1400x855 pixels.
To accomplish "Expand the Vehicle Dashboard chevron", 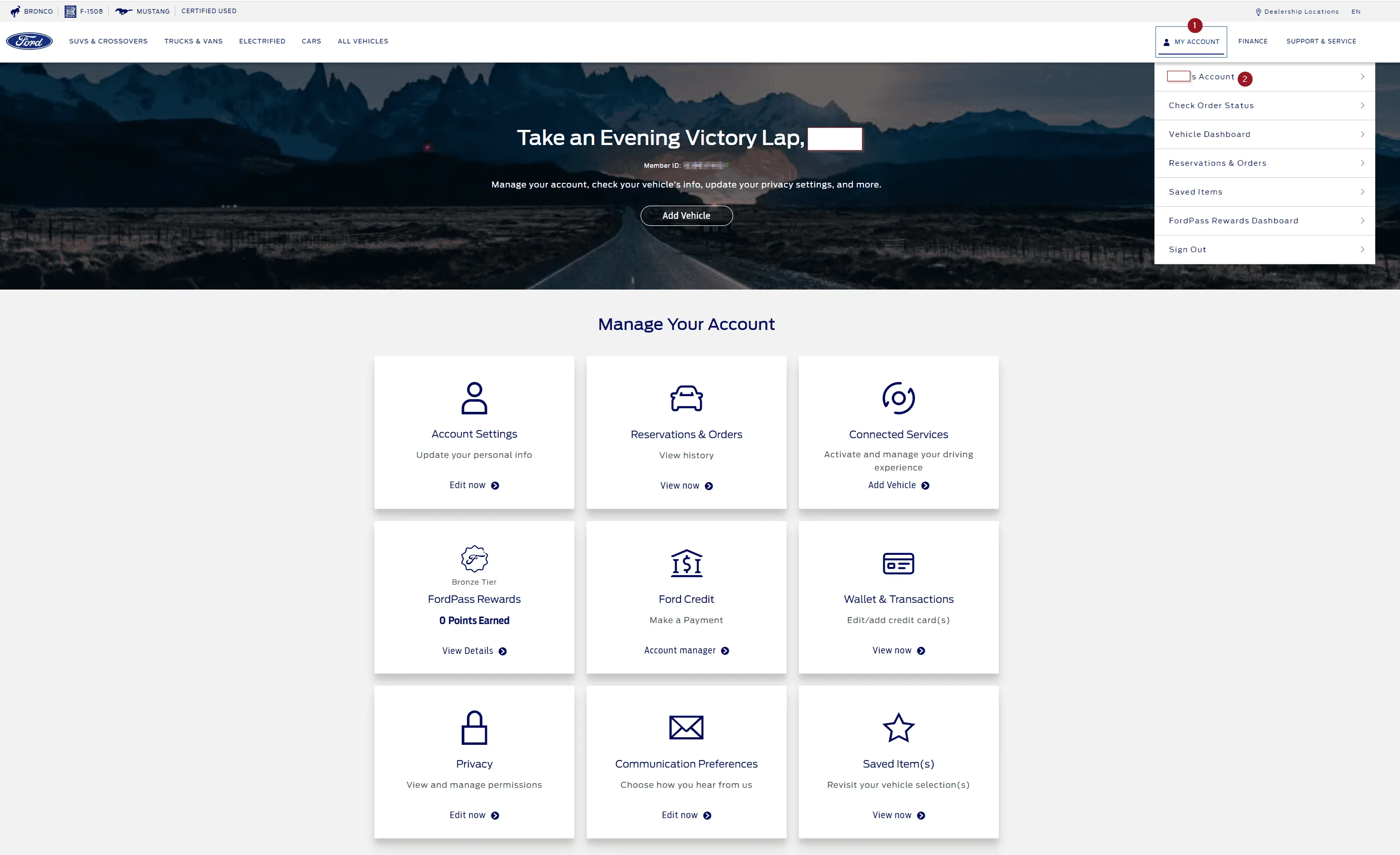I will 1363,134.
